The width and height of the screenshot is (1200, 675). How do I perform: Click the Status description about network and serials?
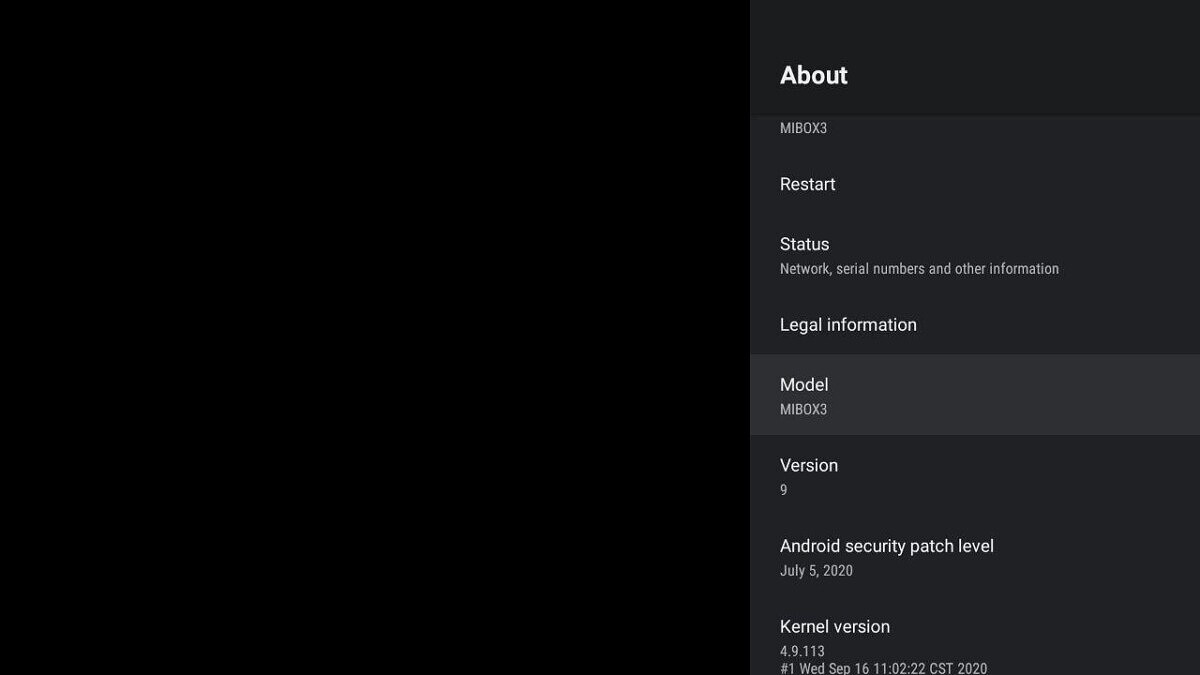click(x=919, y=269)
